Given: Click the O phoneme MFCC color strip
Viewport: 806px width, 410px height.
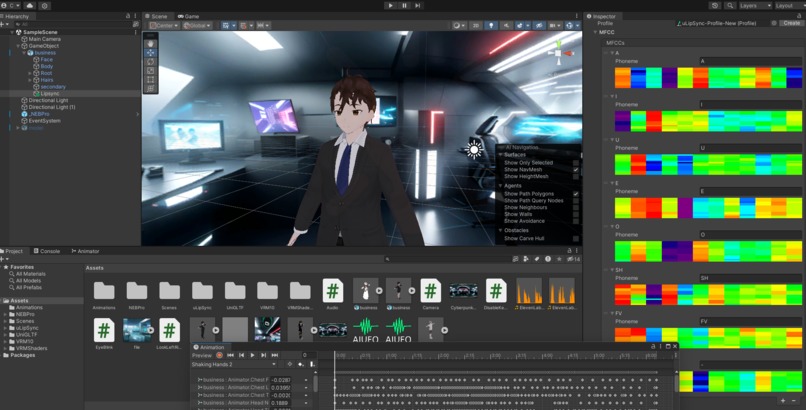Looking at the screenshot, I should point(708,251).
